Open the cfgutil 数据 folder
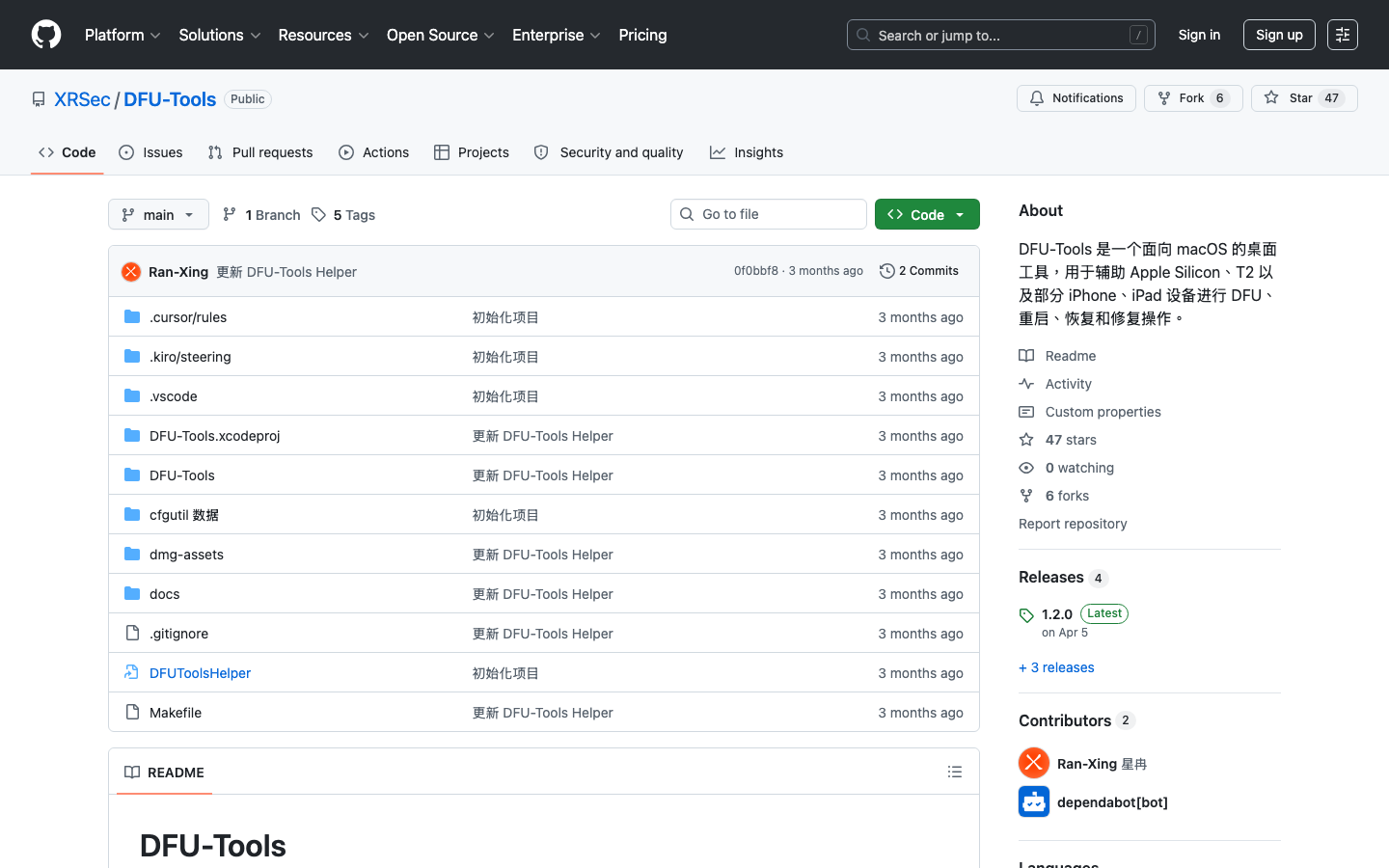Image resolution: width=1389 pixels, height=868 pixels. (x=184, y=515)
